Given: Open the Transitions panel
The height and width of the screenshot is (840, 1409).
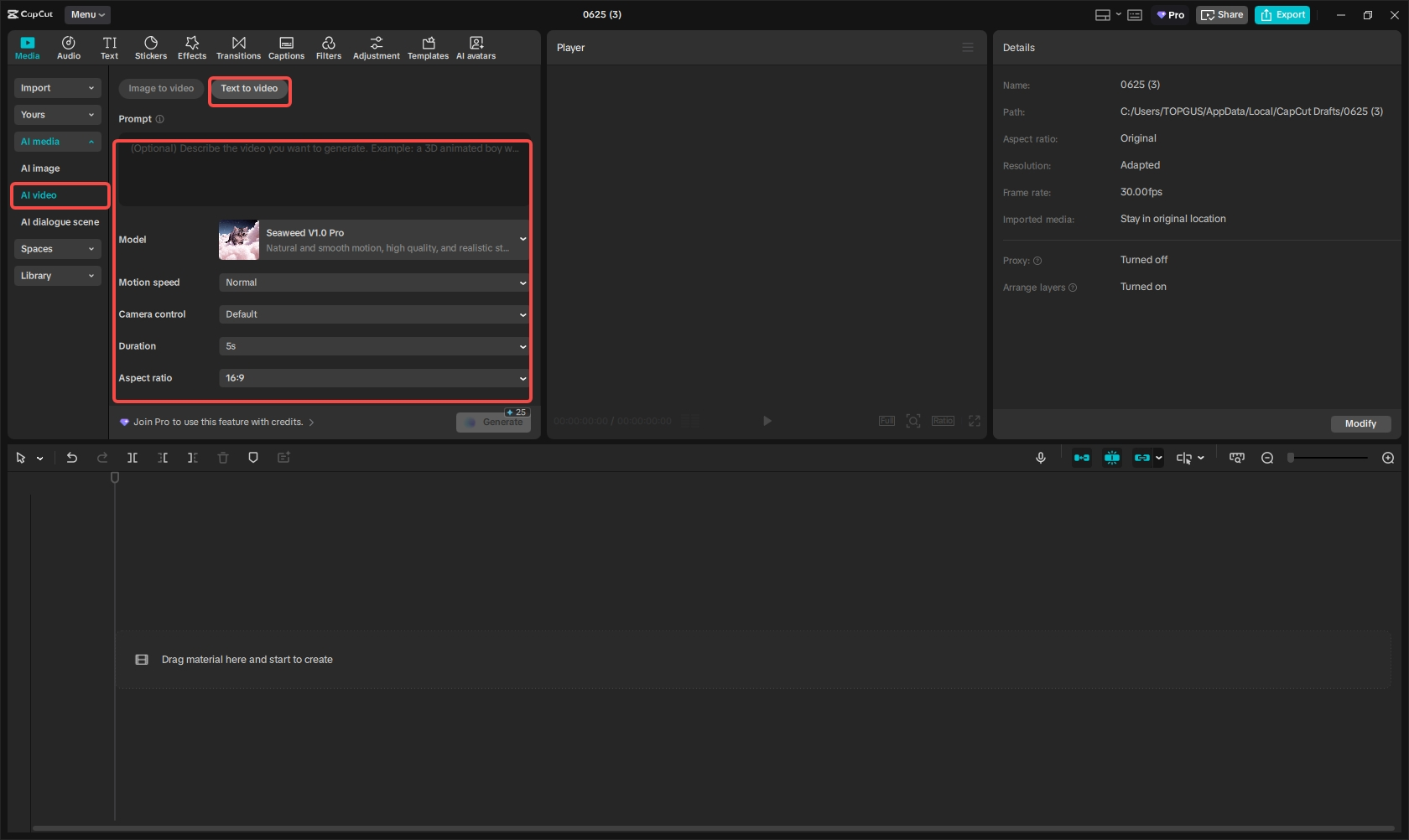Looking at the screenshot, I should tap(239, 47).
